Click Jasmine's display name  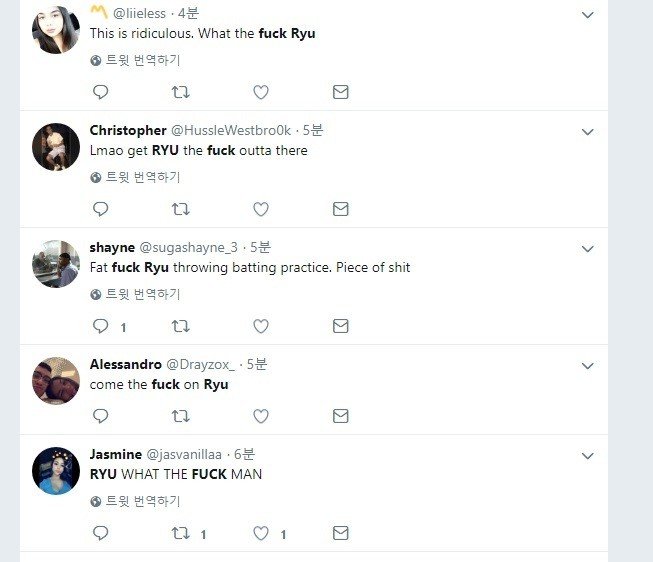[115, 454]
